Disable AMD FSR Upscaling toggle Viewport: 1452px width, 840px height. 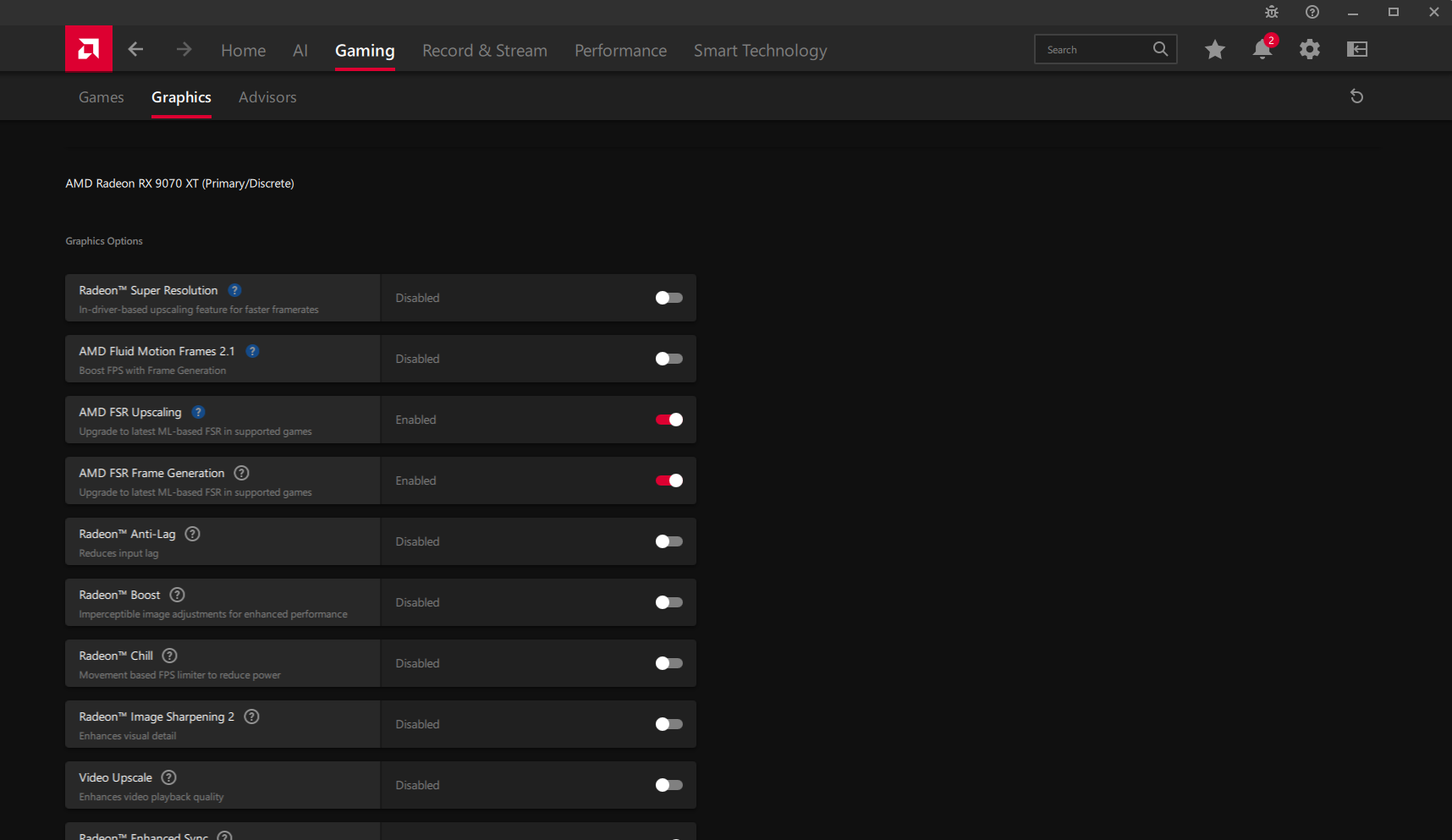coord(668,420)
